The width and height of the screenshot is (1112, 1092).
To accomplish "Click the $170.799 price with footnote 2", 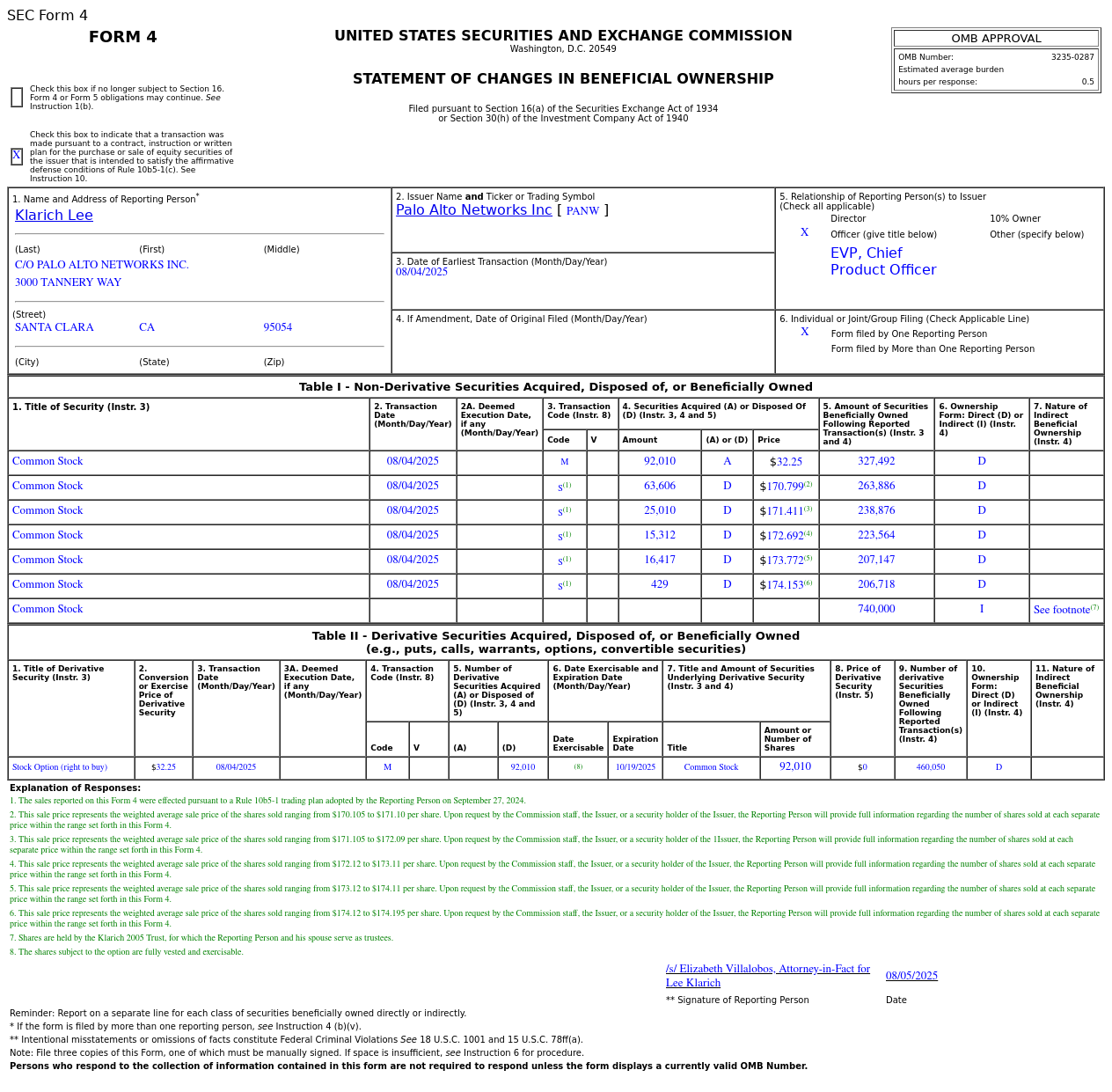I will [786, 486].
